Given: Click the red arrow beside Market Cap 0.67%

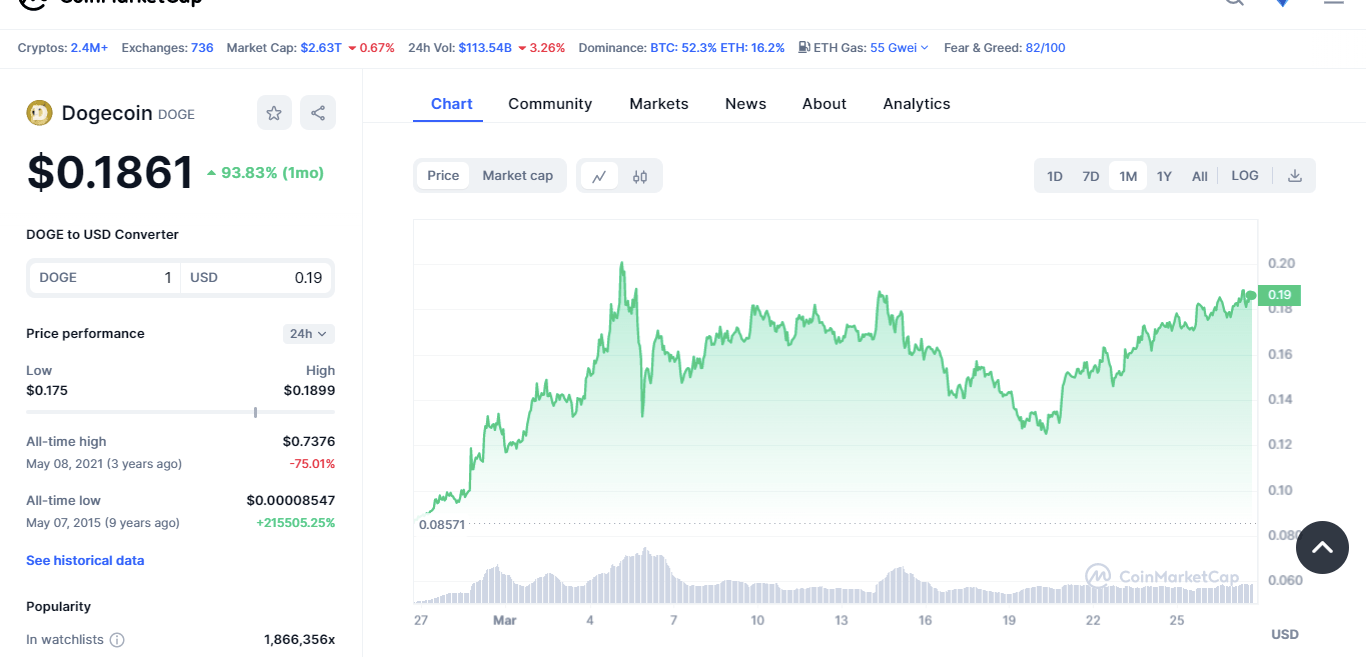Looking at the screenshot, I should (x=352, y=48).
